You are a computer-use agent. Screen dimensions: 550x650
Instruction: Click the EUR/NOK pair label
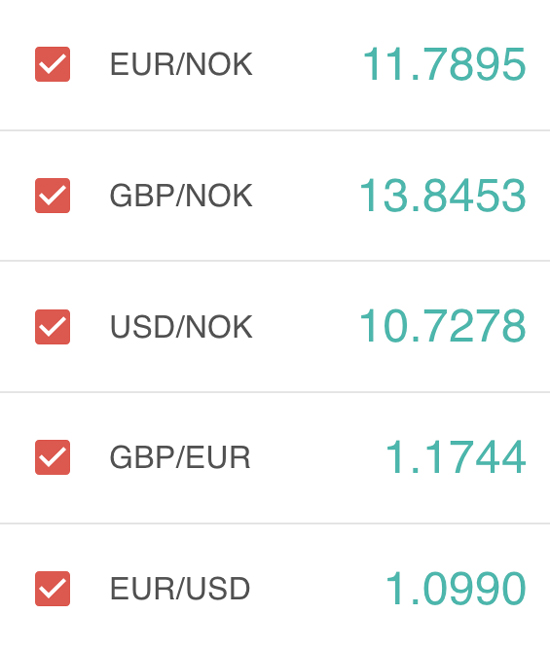[181, 65]
